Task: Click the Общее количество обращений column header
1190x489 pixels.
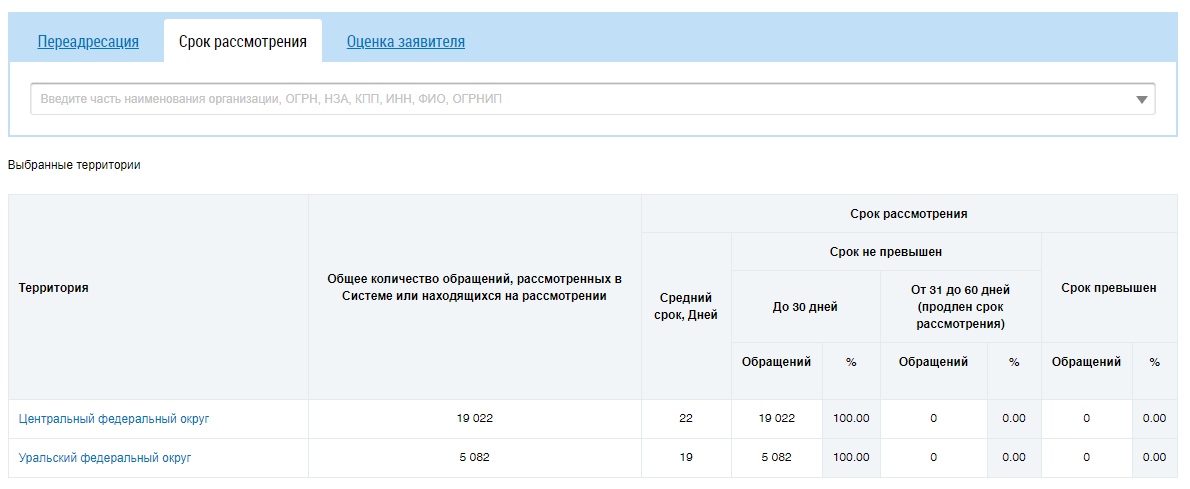Action: tap(474, 287)
